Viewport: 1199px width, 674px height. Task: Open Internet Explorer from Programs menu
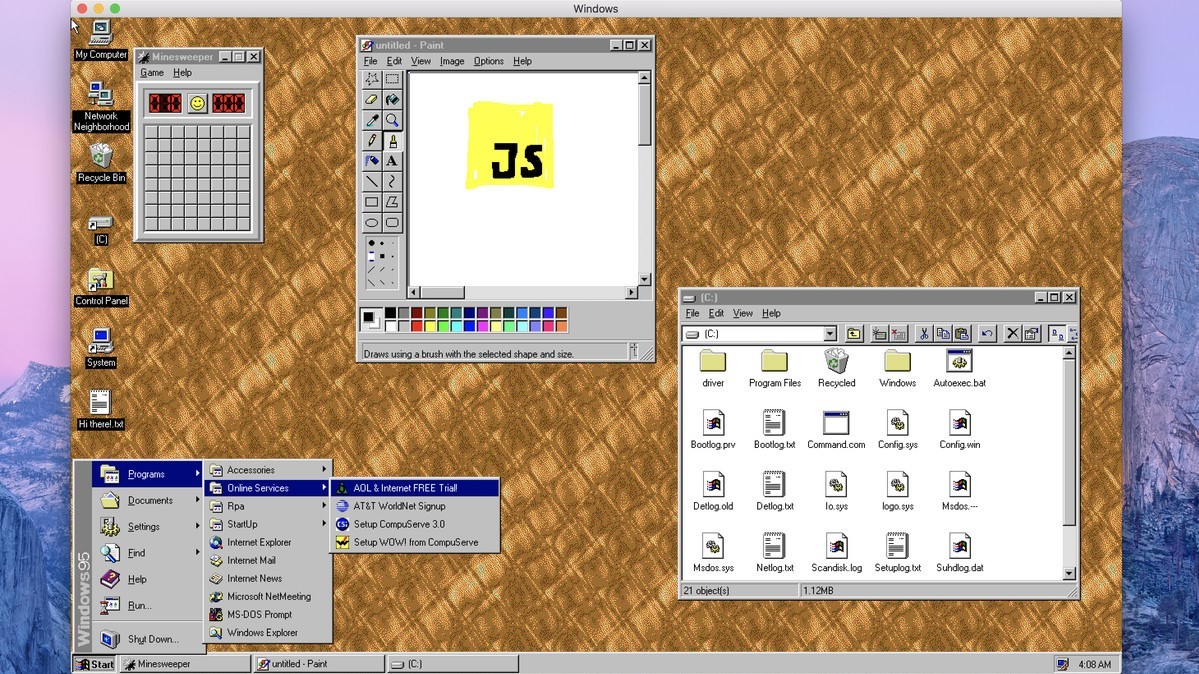coord(268,542)
